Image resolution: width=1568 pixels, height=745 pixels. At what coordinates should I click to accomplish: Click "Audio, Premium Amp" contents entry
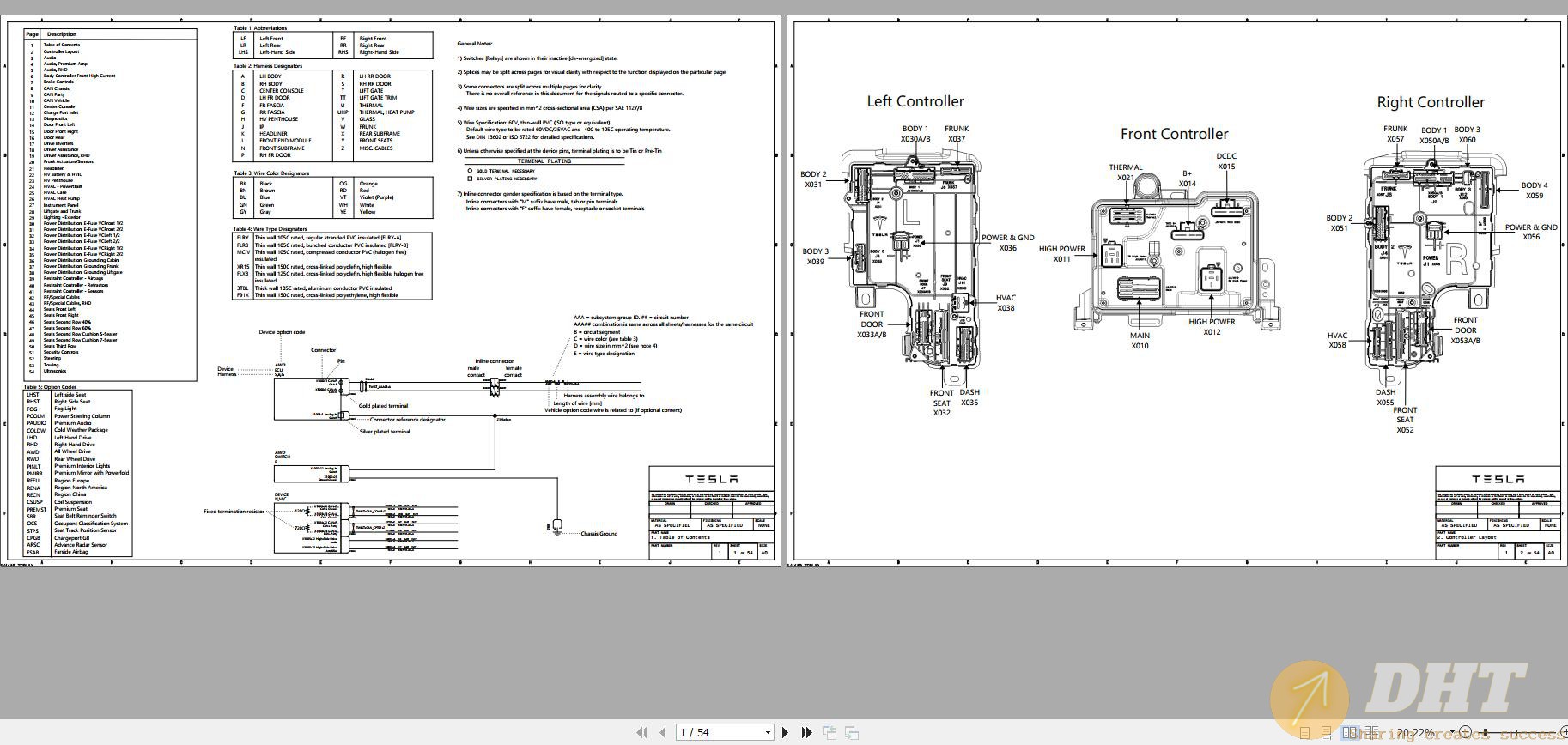coord(65,64)
